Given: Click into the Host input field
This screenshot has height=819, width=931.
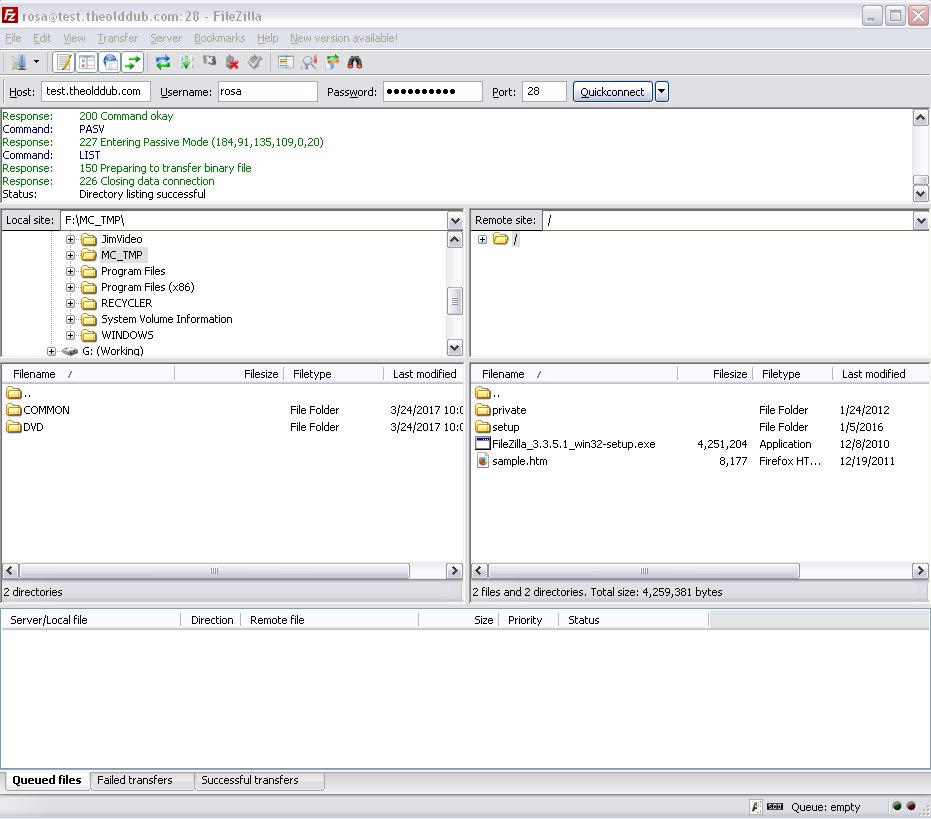Looking at the screenshot, I should pyautogui.click(x=96, y=92).
